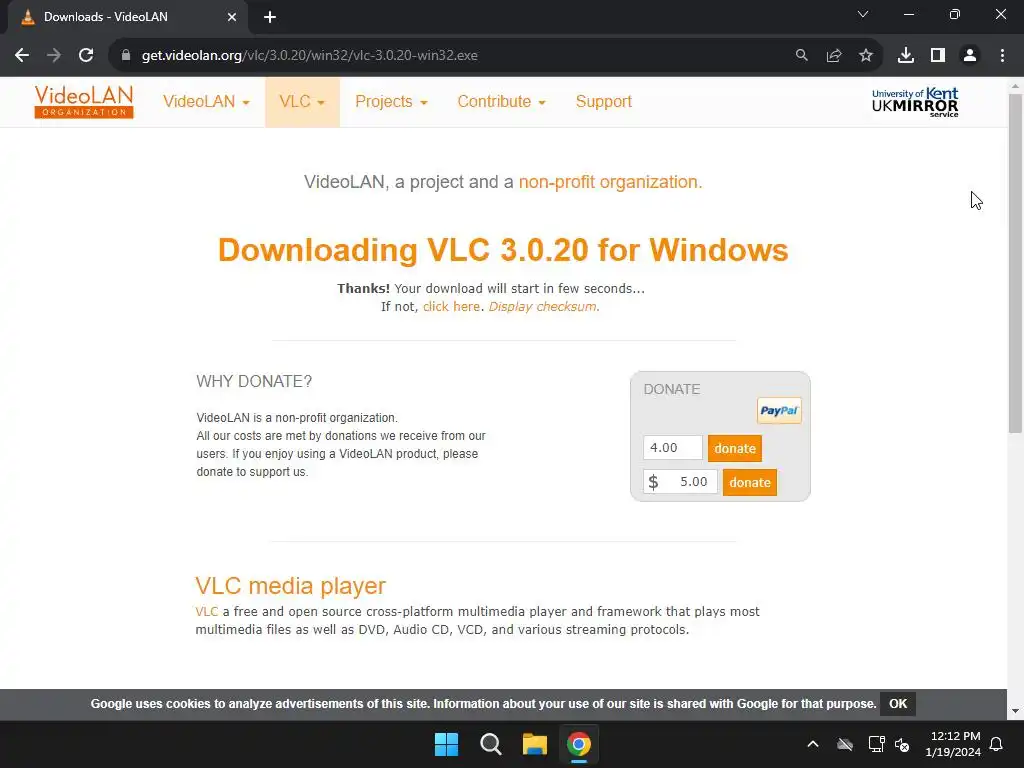Open the tab search chevron
Image resolution: width=1024 pixels, height=768 pixels.
[863, 14]
